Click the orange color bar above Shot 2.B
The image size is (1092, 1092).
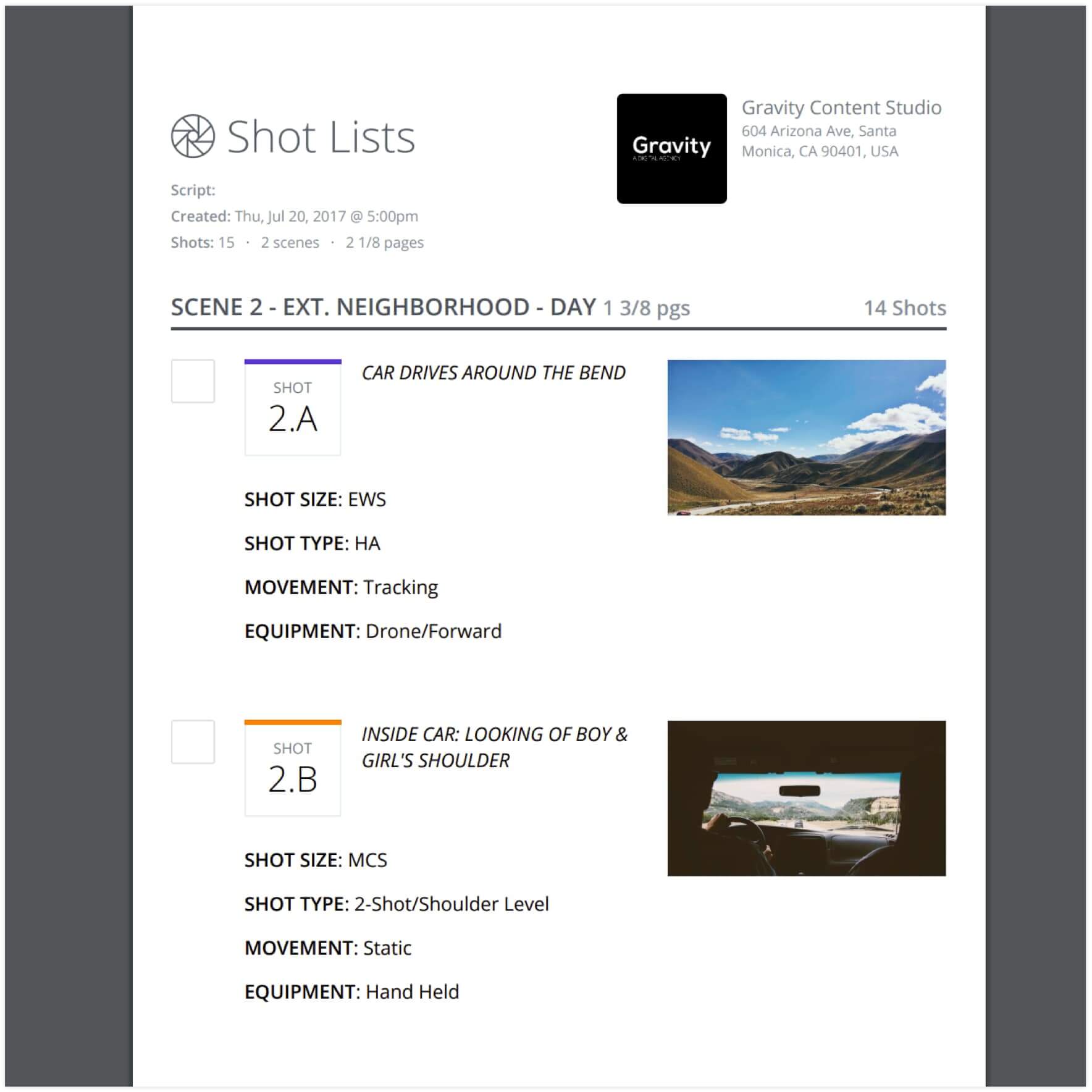(293, 722)
